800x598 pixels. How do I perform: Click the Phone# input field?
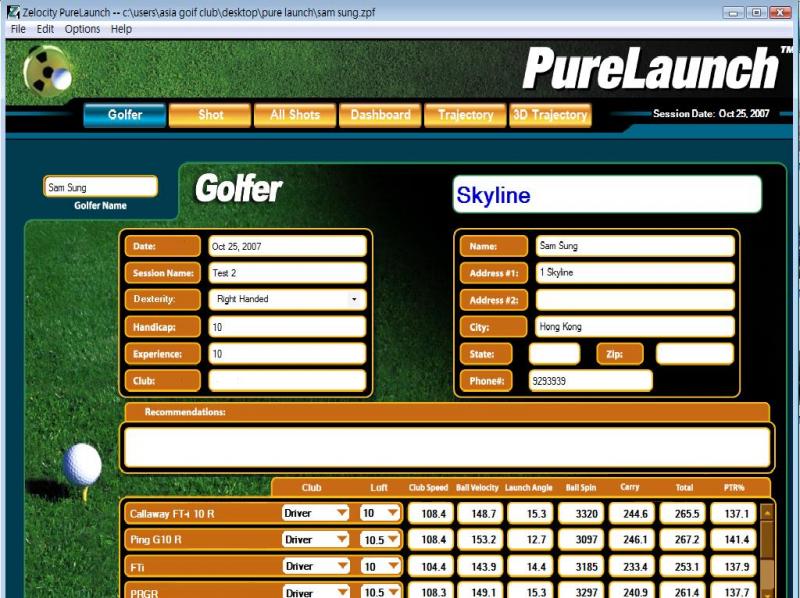(590, 380)
